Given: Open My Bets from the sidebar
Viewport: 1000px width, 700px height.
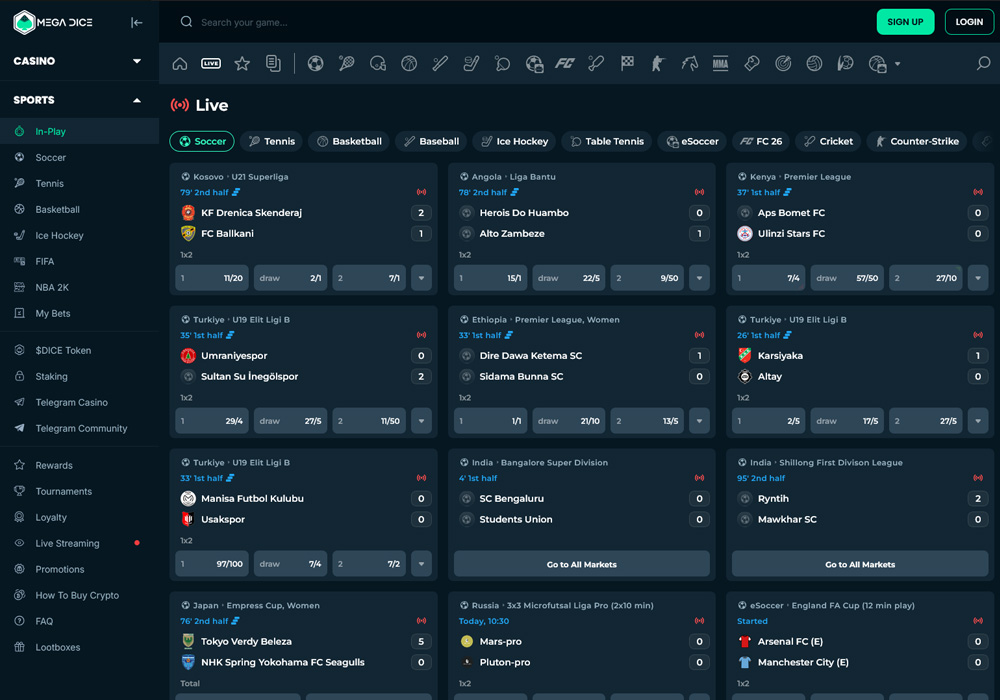Looking at the screenshot, I should 45,313.
